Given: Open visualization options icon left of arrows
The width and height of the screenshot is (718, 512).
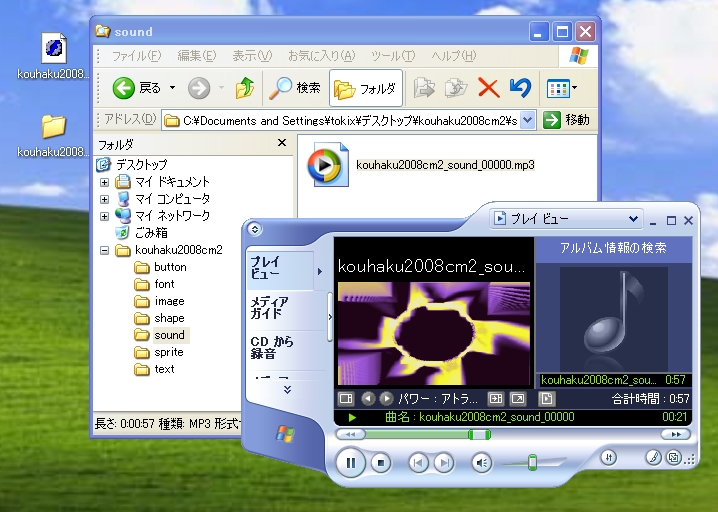Looking at the screenshot, I should tap(346, 399).
